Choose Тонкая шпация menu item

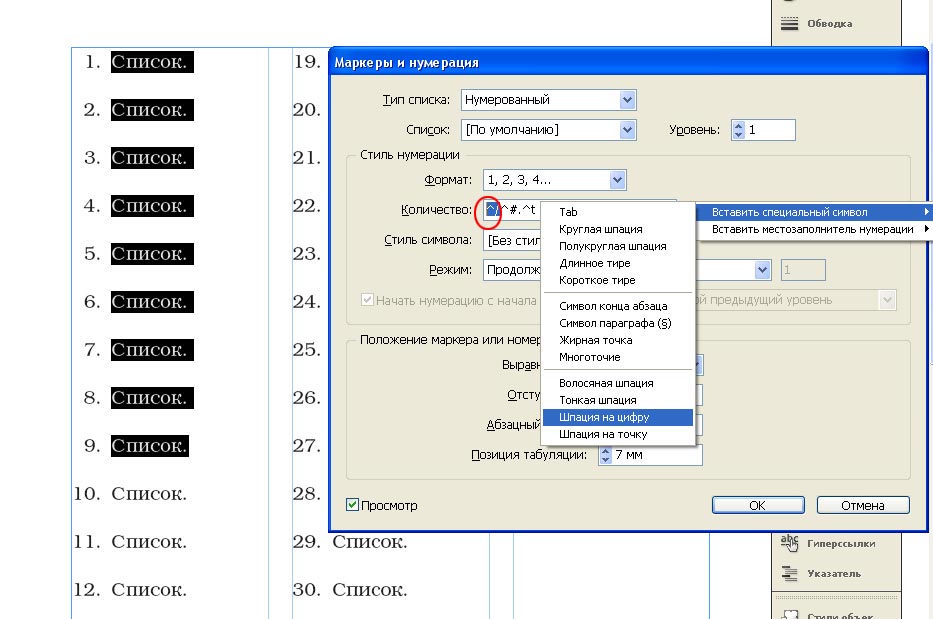618,401
